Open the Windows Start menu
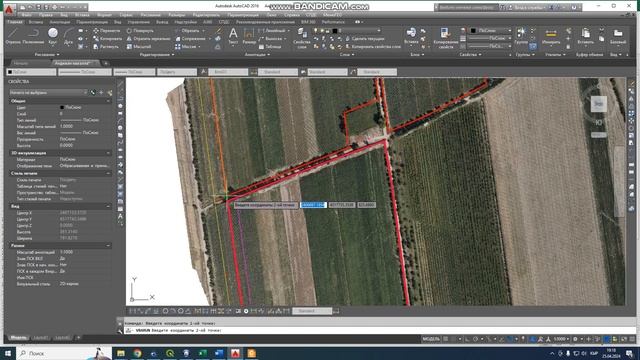The image size is (640, 360). [x=8, y=353]
